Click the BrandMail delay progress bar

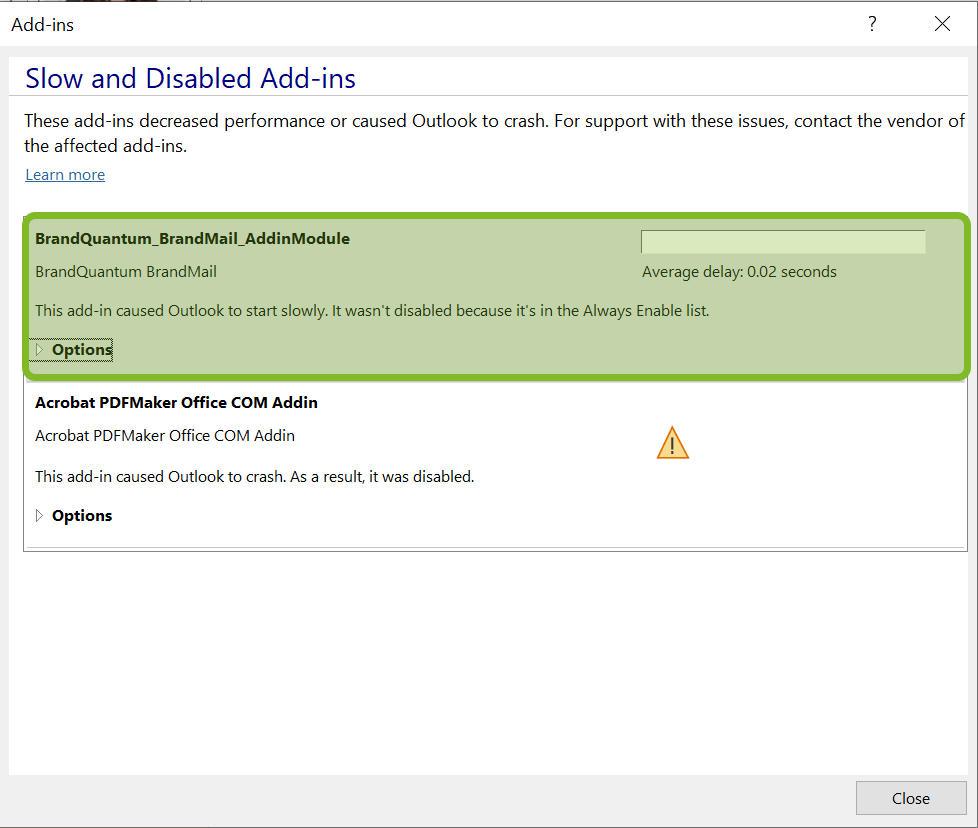click(x=783, y=241)
